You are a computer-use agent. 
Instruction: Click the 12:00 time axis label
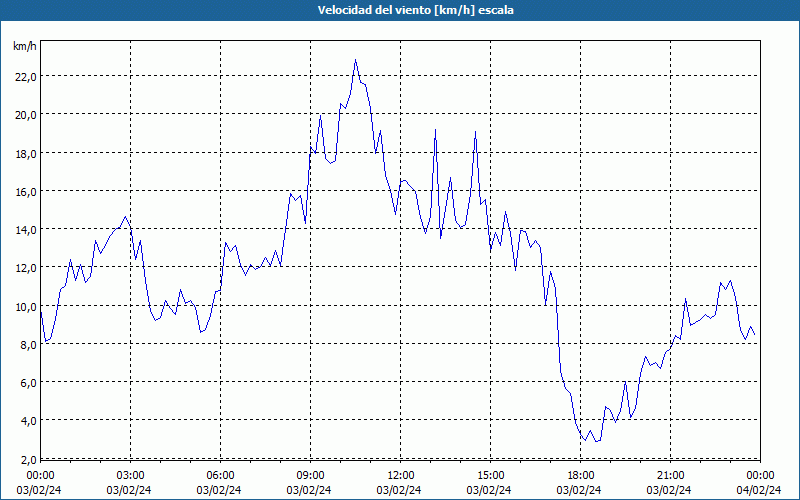pyautogui.click(x=401, y=476)
